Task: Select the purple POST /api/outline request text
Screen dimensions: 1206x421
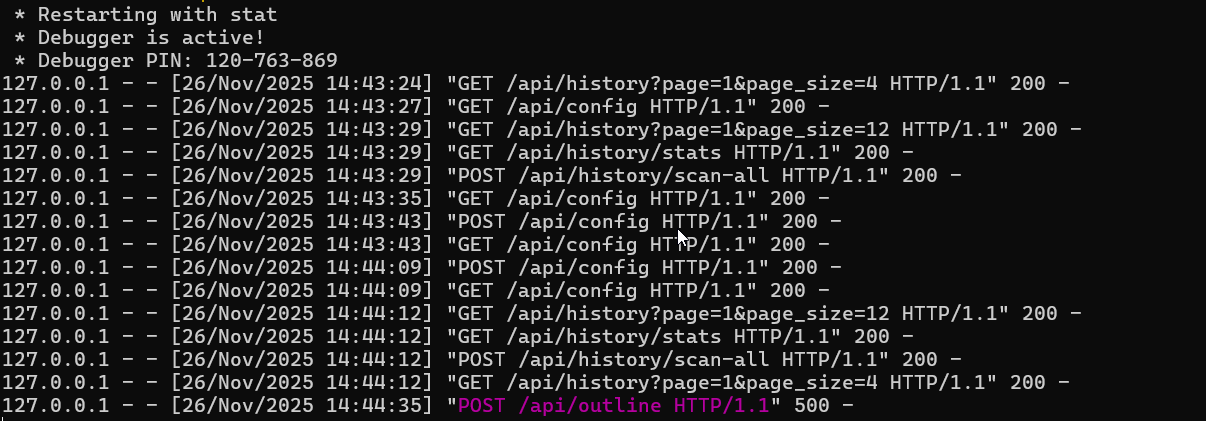Action: pos(614,405)
